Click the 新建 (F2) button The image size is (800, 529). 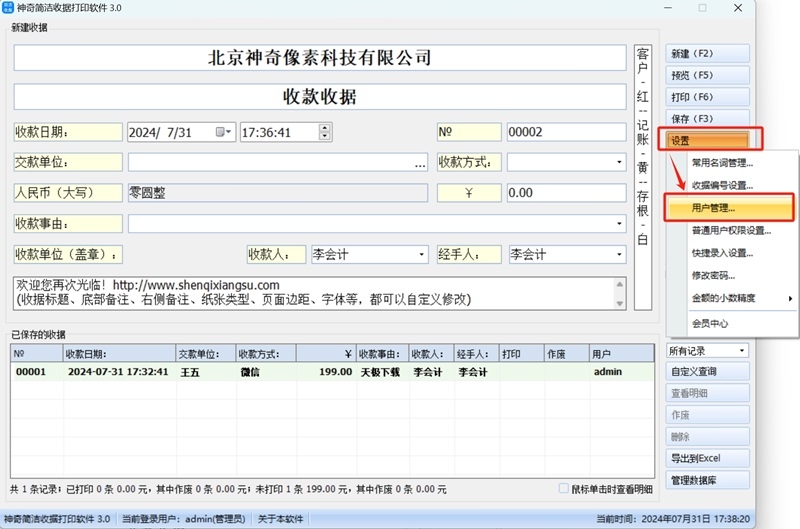707,54
